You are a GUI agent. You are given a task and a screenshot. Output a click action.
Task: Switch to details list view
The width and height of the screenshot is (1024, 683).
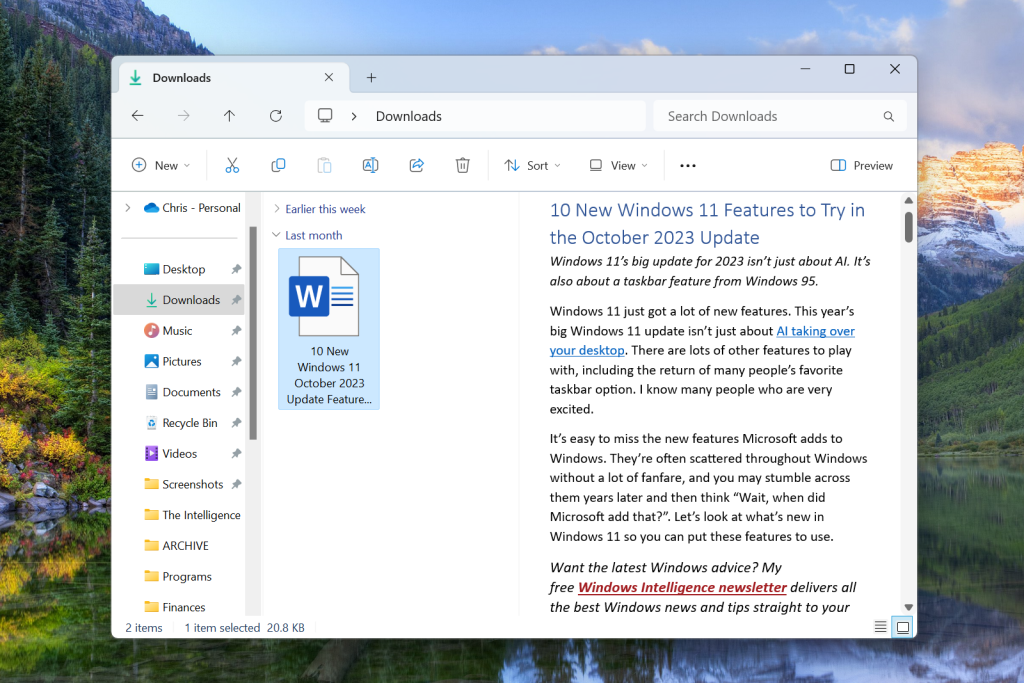pyautogui.click(x=880, y=627)
